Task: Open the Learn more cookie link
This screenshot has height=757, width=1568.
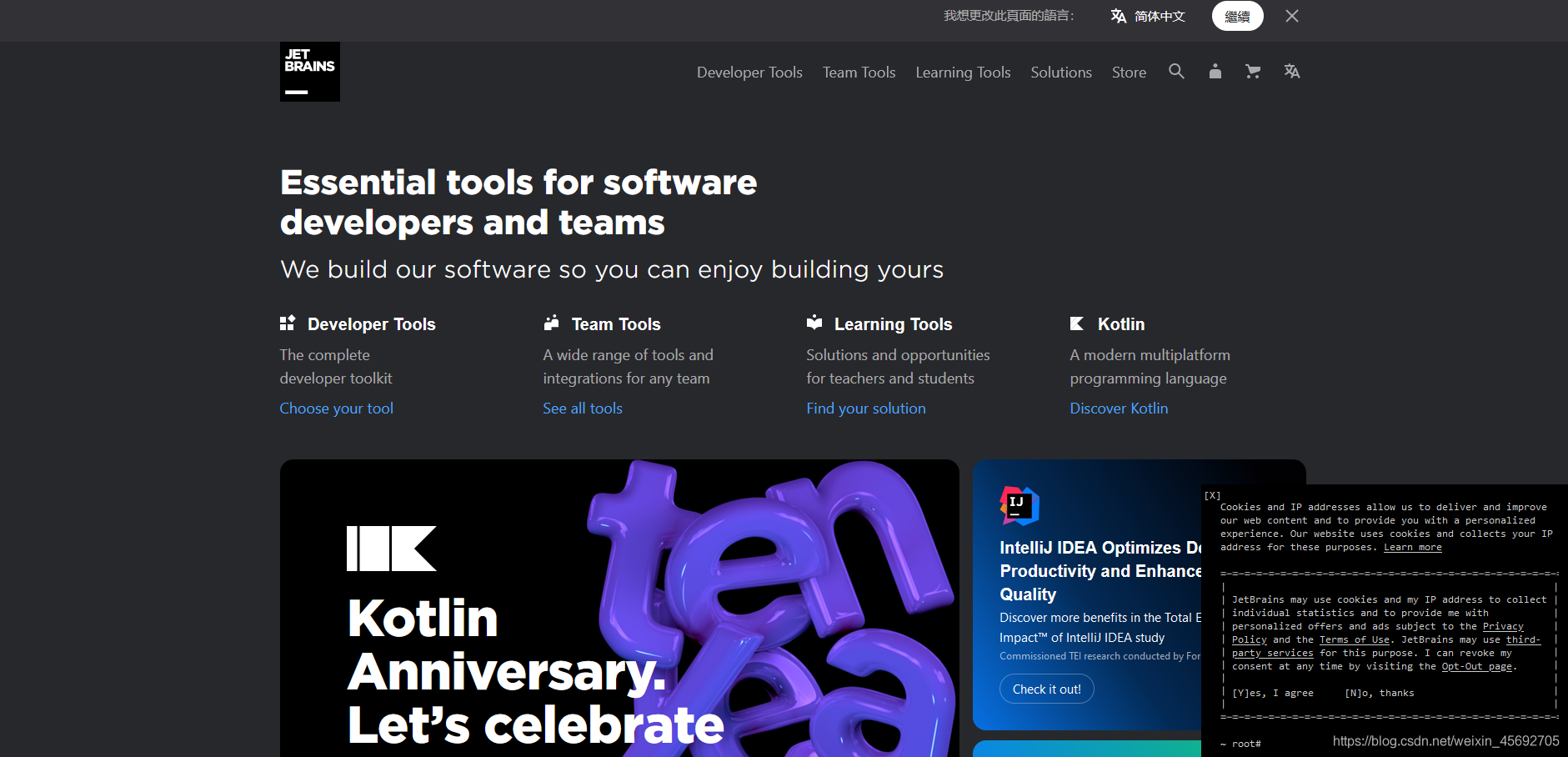Action: tap(1413, 548)
